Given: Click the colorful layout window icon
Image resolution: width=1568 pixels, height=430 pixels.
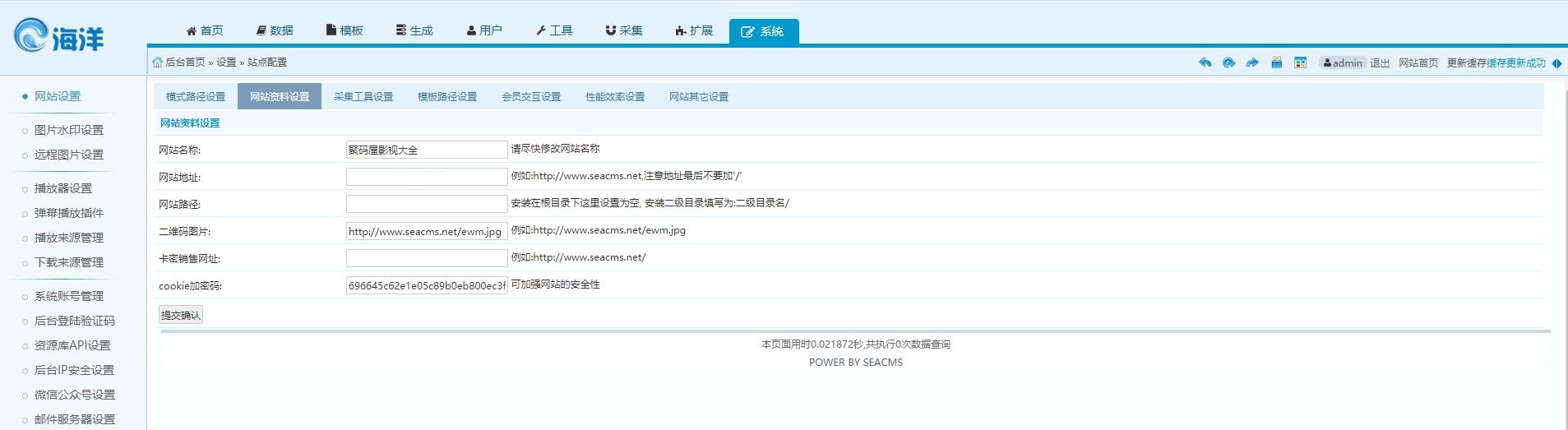Looking at the screenshot, I should 1300,62.
